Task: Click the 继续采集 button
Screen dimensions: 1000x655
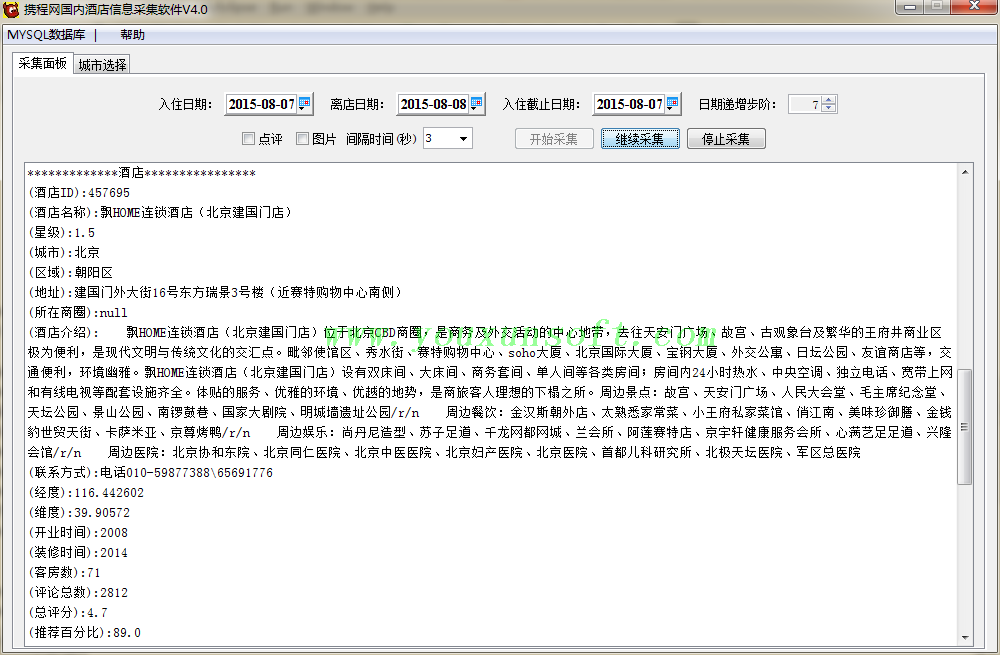Action: (x=640, y=139)
